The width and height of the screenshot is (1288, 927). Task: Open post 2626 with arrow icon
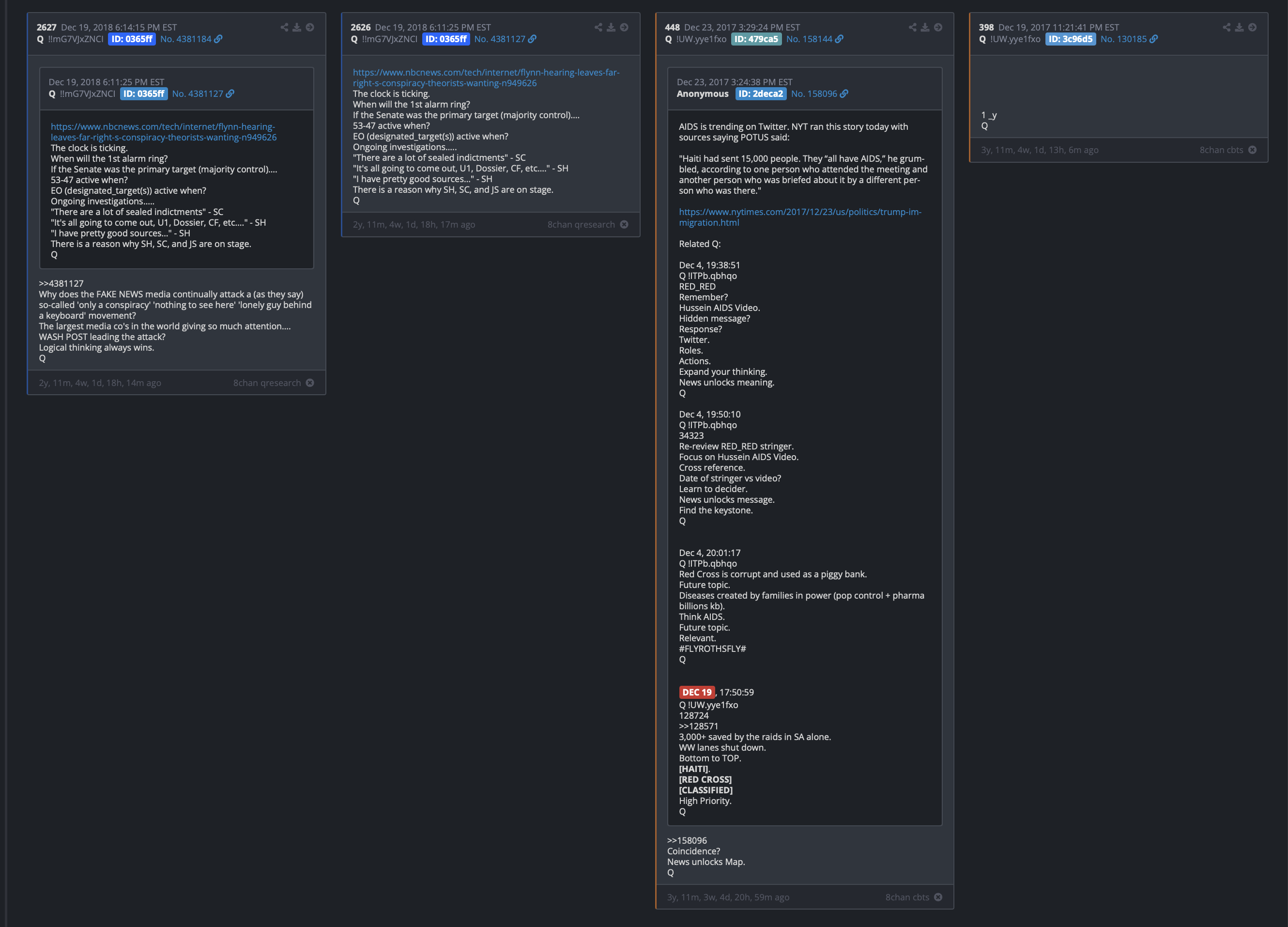[x=624, y=27]
